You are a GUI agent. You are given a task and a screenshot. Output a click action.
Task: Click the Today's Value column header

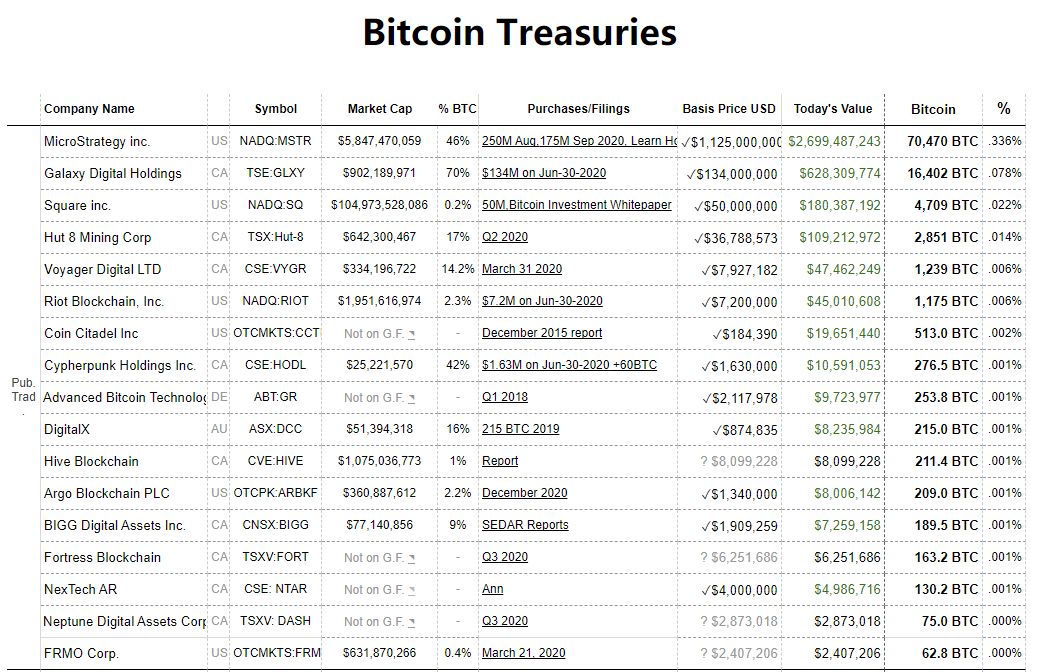[x=833, y=108]
